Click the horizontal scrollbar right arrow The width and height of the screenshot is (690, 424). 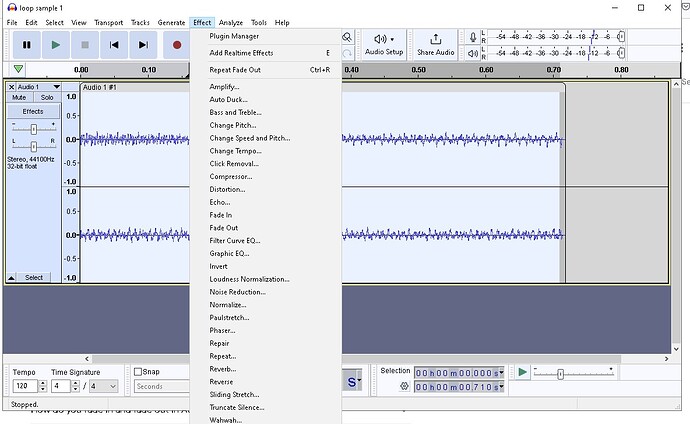(667, 358)
